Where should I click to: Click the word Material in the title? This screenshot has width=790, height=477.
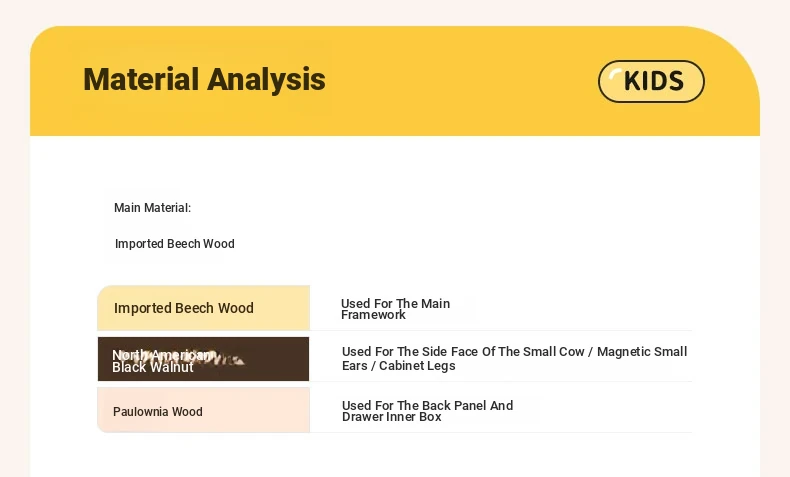point(141,80)
